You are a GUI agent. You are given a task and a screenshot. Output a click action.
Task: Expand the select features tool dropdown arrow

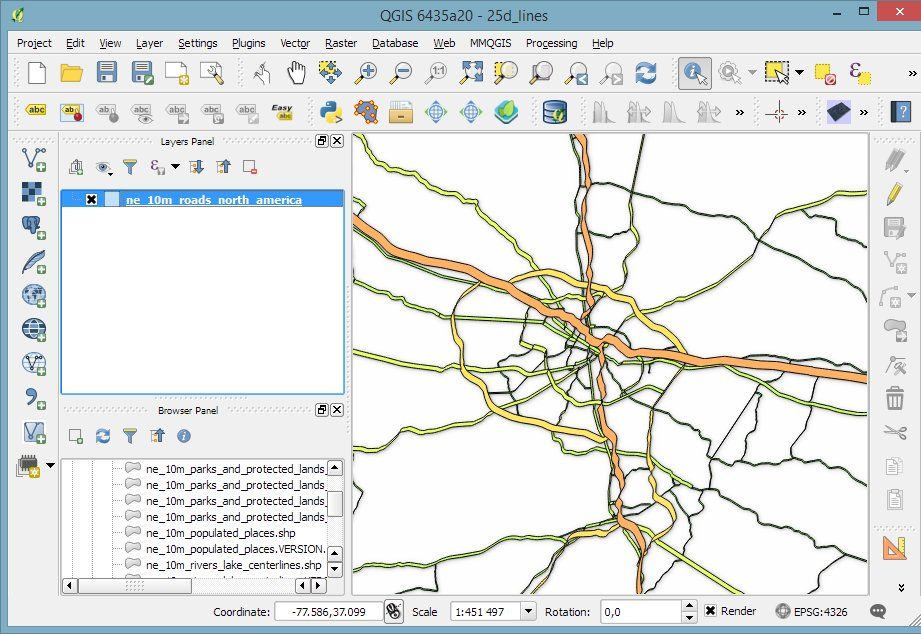pyautogui.click(x=799, y=73)
